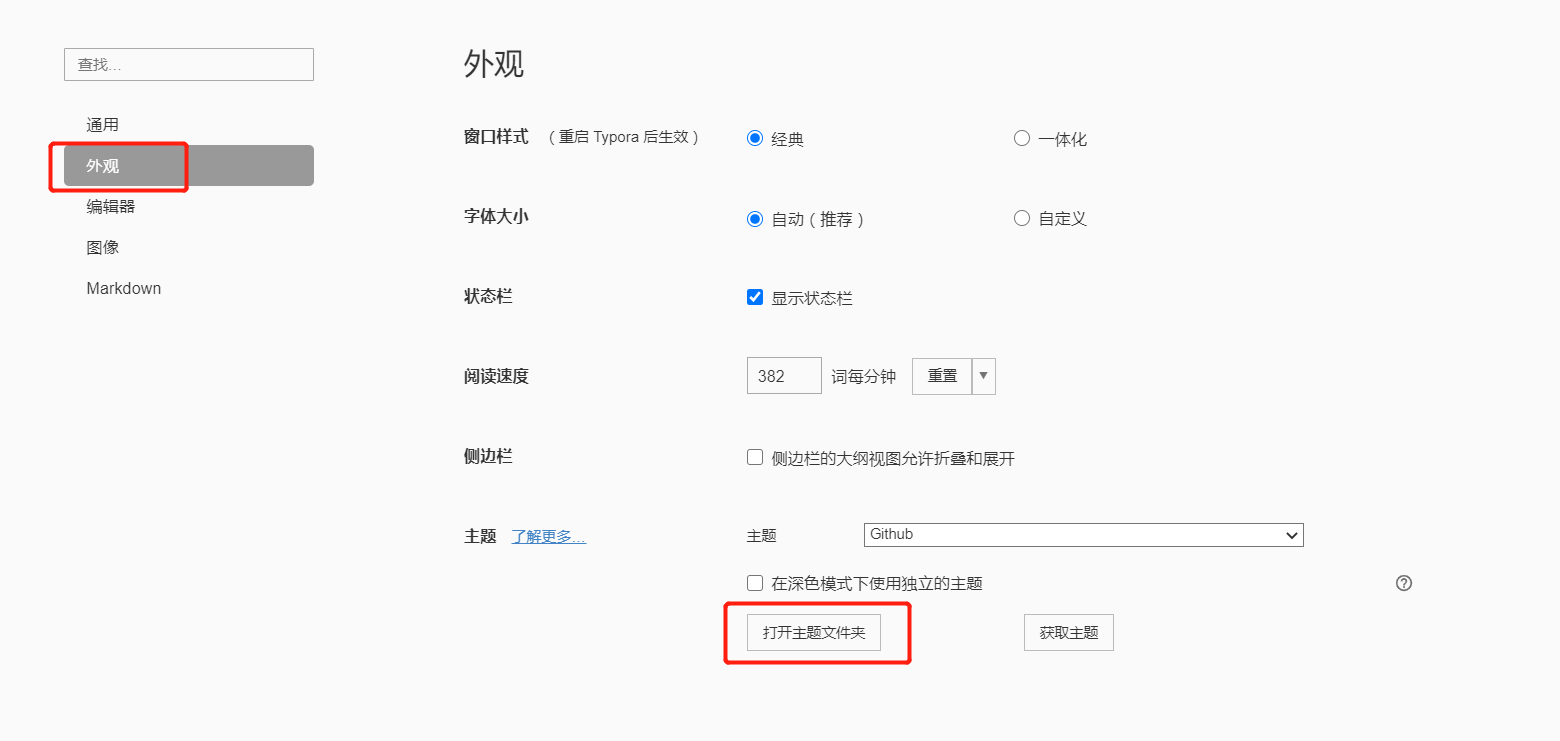Select 外观 in the sidebar
Image resolution: width=1560 pixels, height=741 pixels.
[189, 166]
